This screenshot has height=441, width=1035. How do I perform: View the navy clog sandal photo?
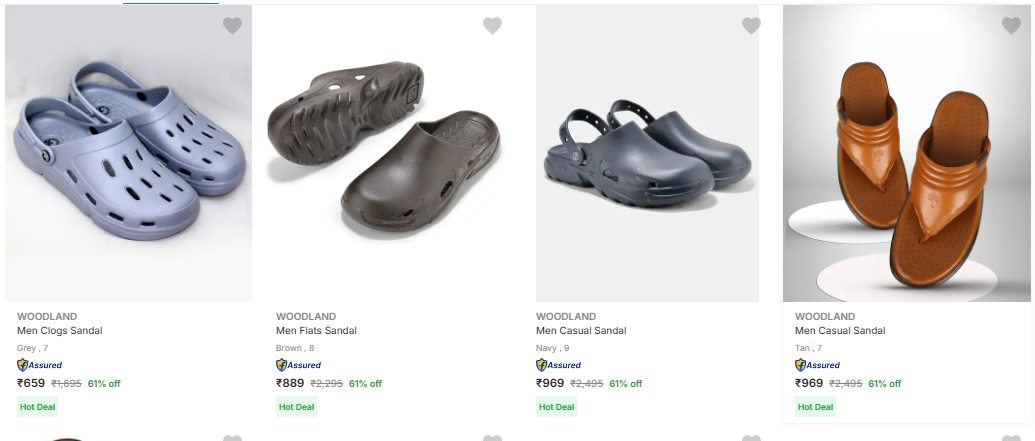(x=647, y=155)
